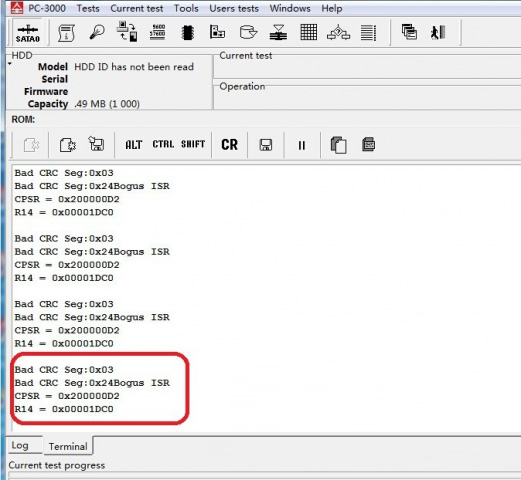Screen dimensions: 521x480
Task: Copy terminal contents with clipboard icon
Action: 338,145
